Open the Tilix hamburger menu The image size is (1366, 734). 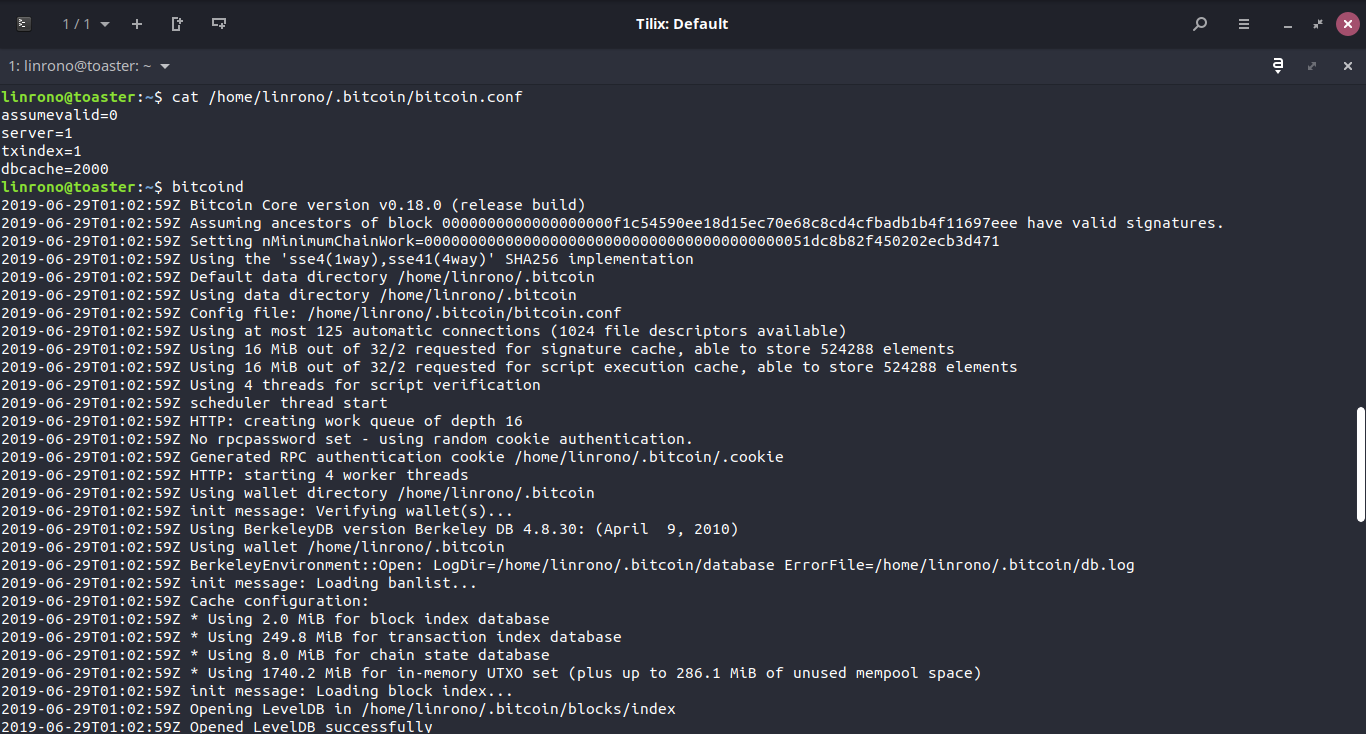[1243, 23]
